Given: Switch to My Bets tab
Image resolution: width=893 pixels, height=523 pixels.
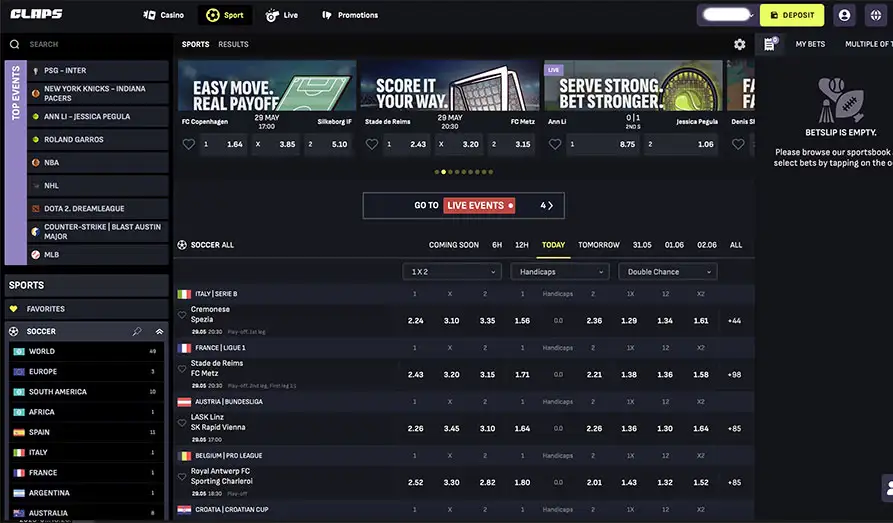Looking at the screenshot, I should (x=810, y=44).
